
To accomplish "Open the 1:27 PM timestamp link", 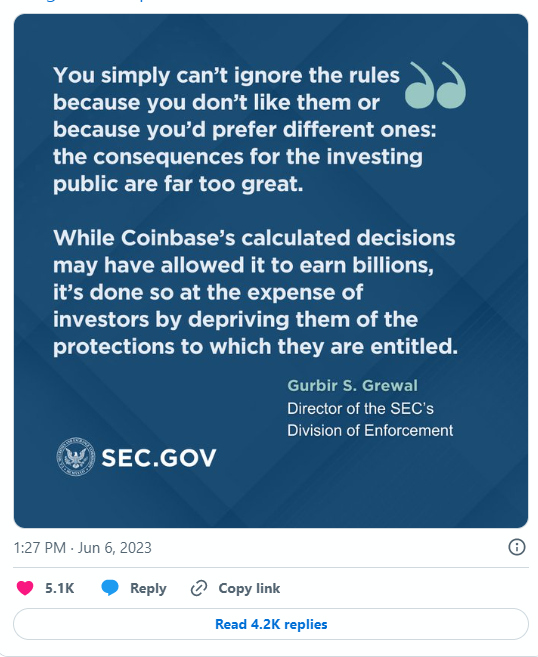I will (40, 548).
